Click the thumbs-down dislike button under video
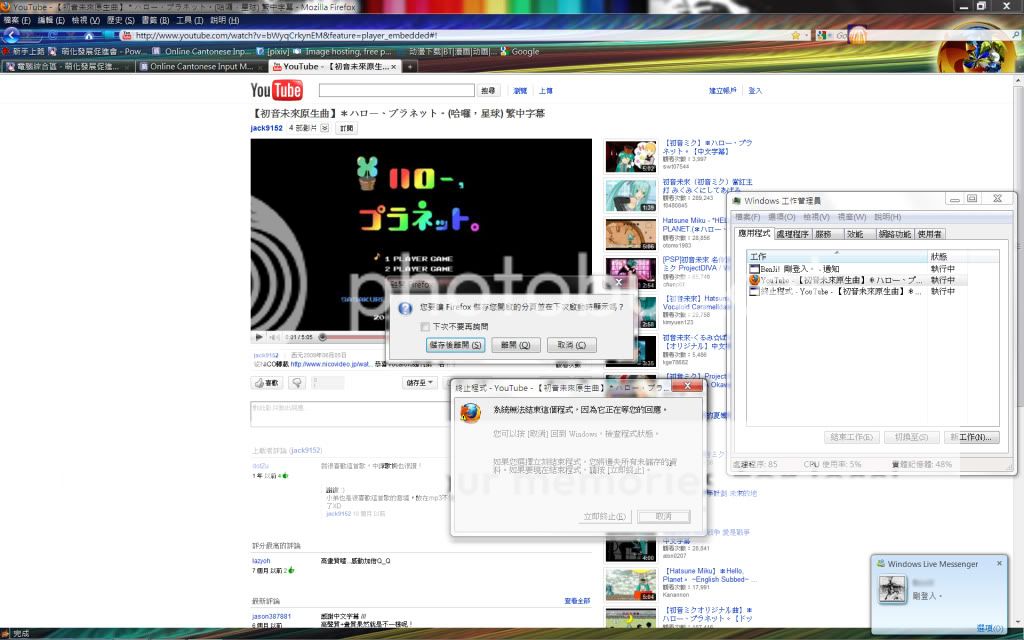The image size is (1024, 640). point(297,383)
